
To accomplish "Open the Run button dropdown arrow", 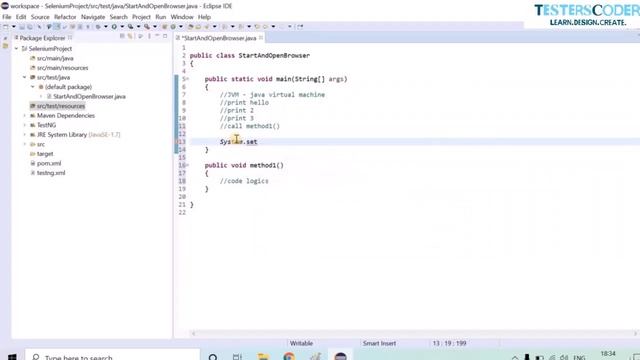I will 122,27.
